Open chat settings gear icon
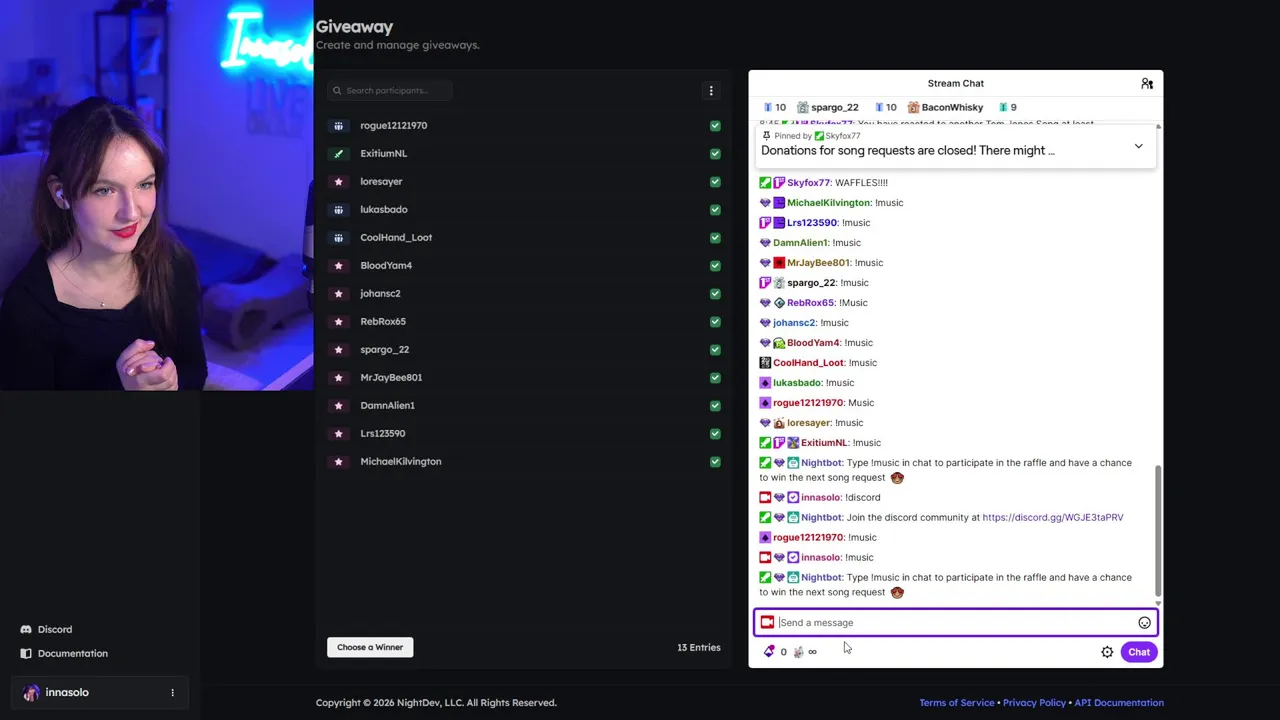Image resolution: width=1280 pixels, height=720 pixels. point(1107,652)
